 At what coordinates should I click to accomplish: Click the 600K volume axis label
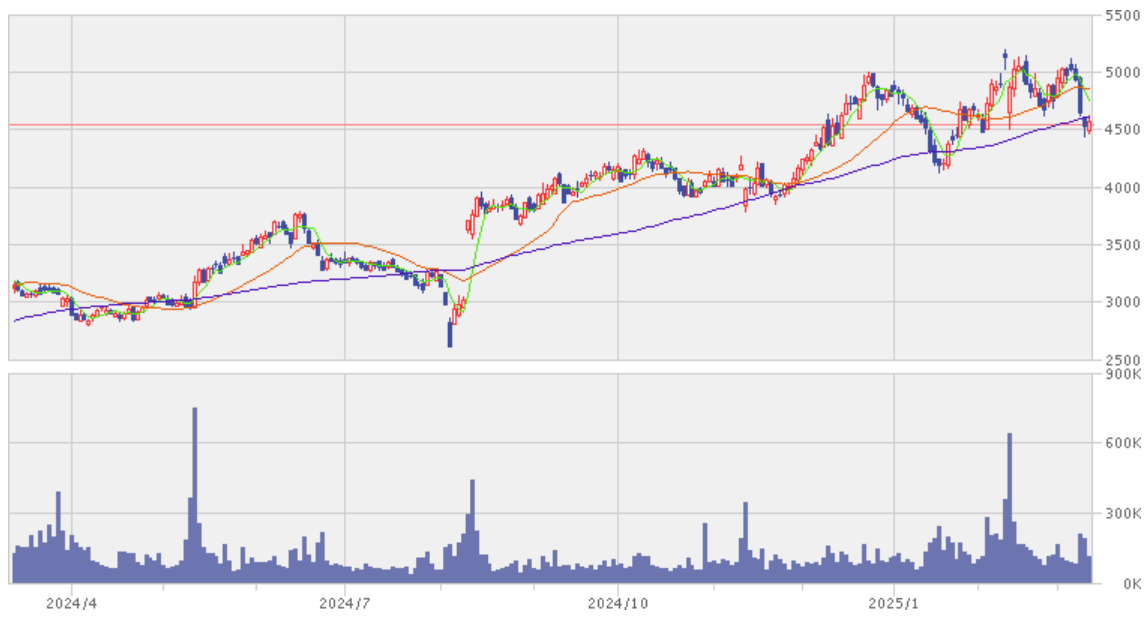[1123, 443]
